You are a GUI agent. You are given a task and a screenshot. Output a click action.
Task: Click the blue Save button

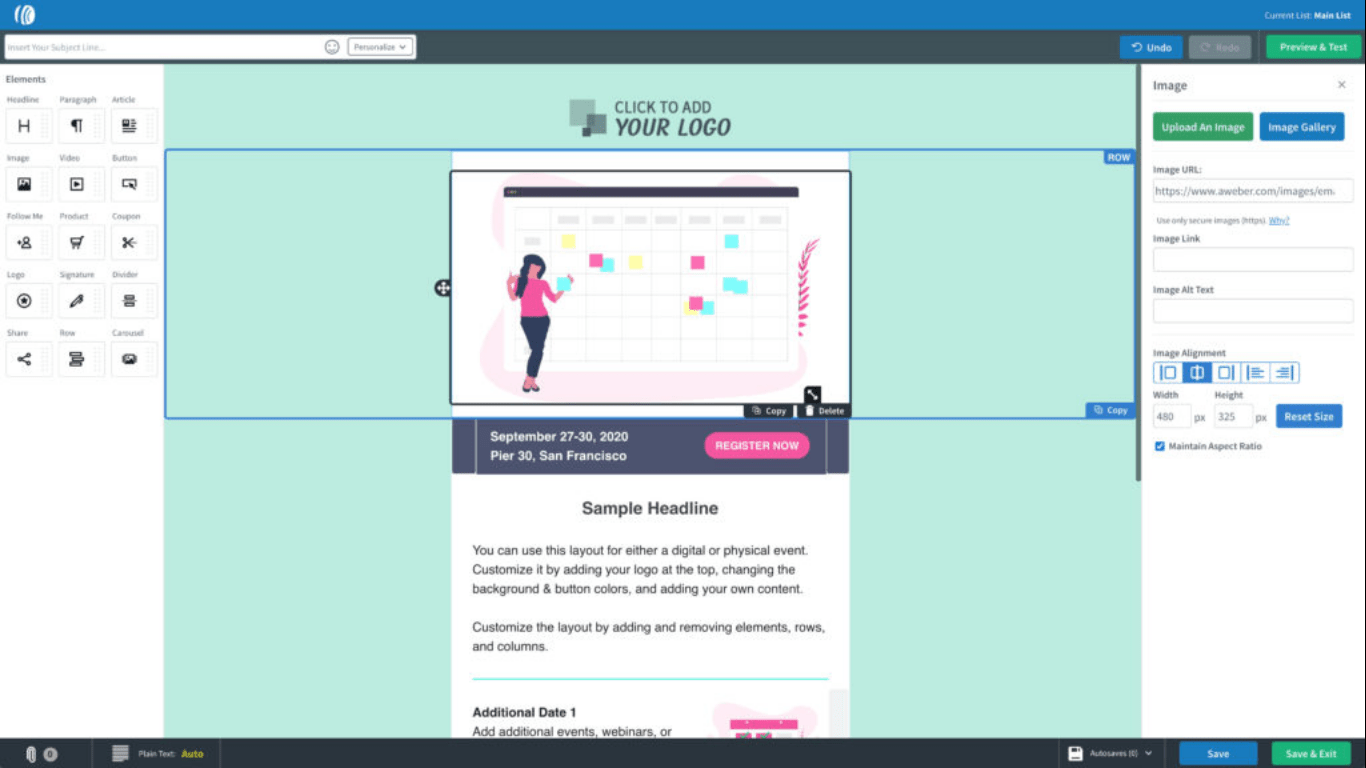point(1218,754)
